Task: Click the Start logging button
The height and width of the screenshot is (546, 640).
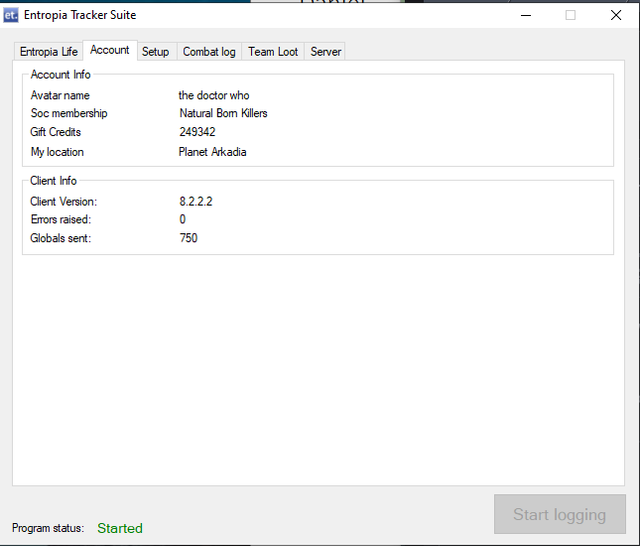Action: pyautogui.click(x=560, y=514)
